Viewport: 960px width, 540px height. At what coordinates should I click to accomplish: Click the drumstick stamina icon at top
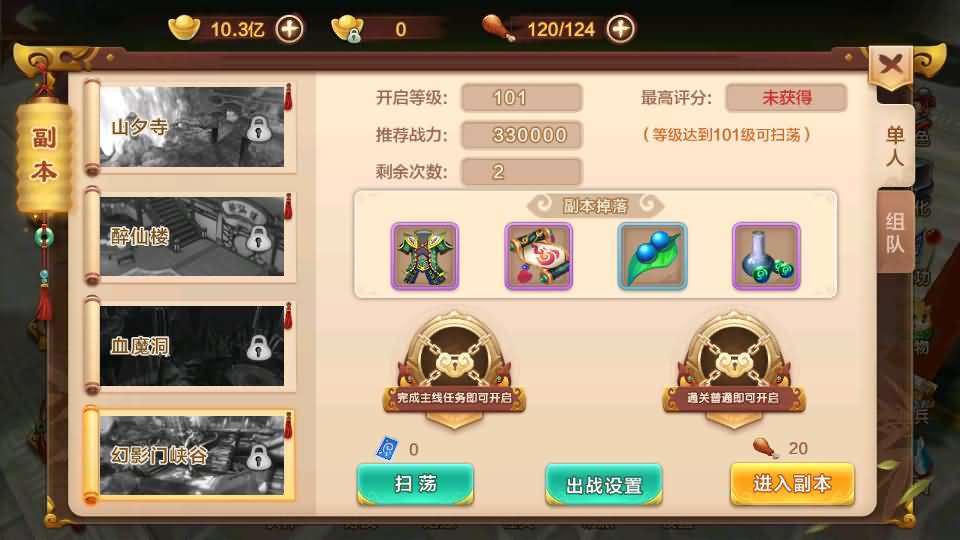pos(497,28)
